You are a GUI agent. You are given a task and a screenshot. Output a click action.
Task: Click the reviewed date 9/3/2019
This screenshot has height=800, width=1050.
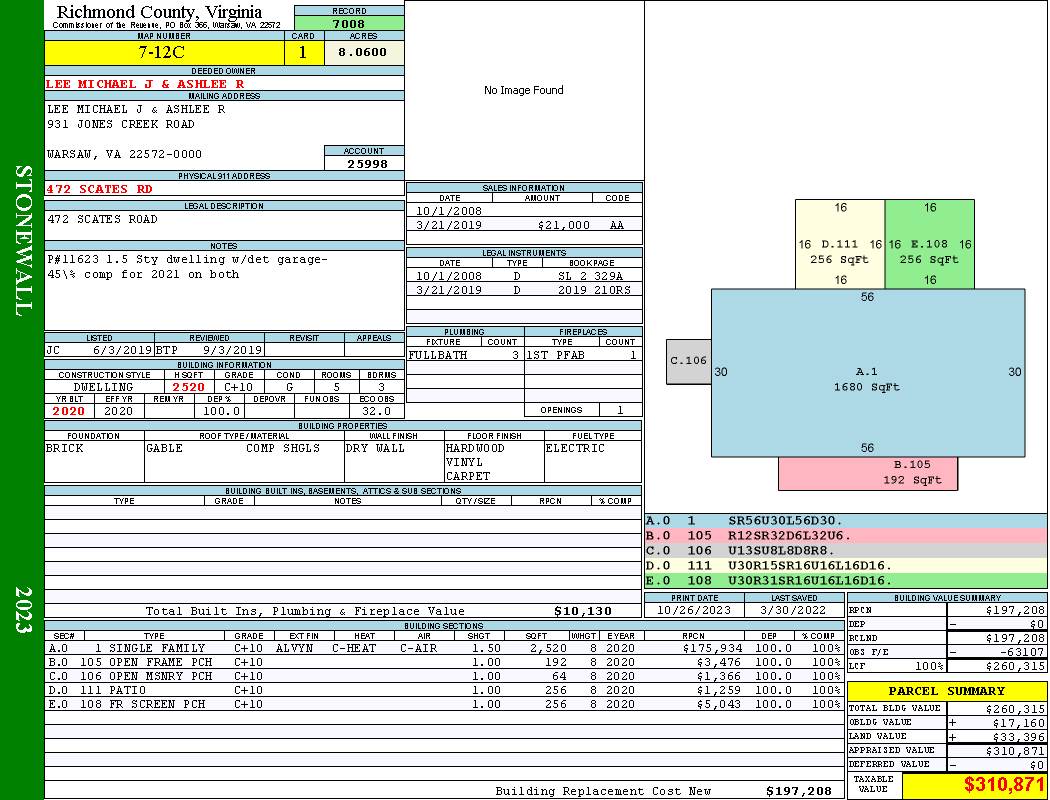pyautogui.click(x=232, y=350)
